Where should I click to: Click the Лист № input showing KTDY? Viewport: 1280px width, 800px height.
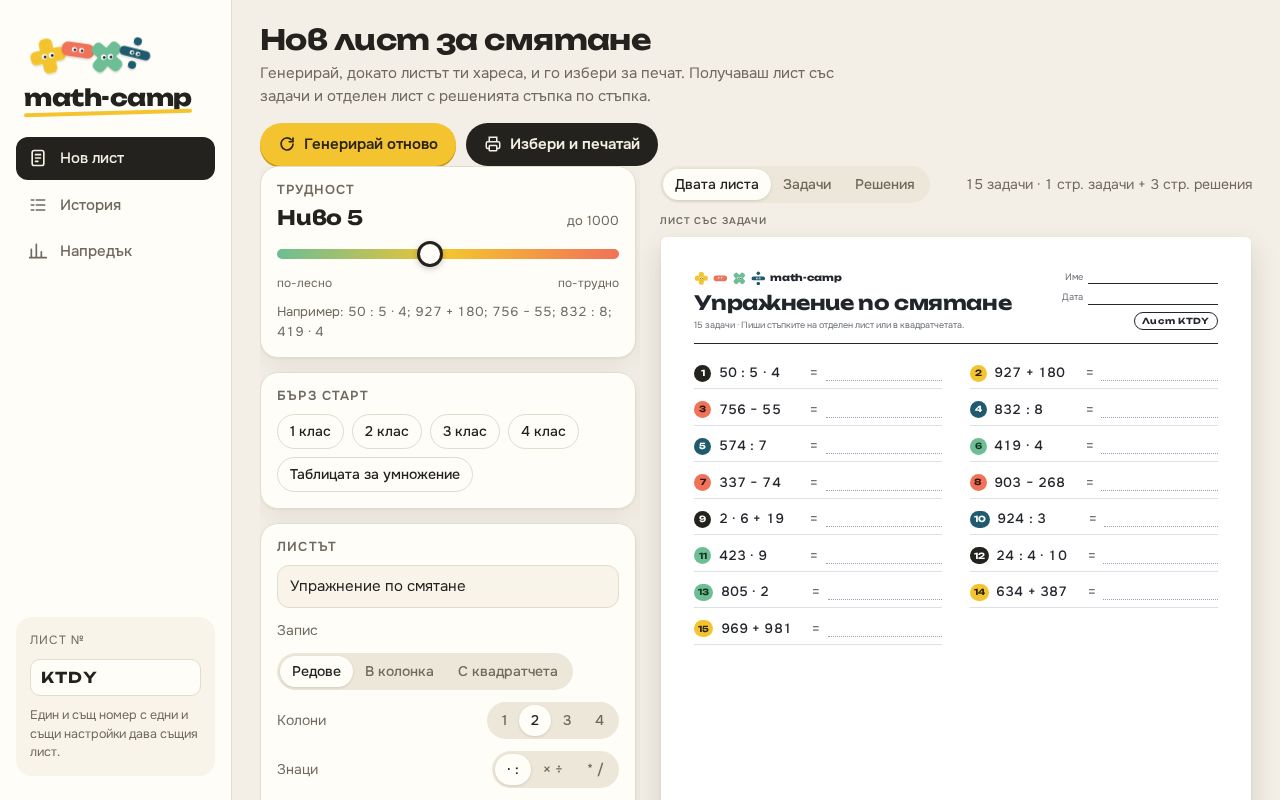tap(115, 677)
